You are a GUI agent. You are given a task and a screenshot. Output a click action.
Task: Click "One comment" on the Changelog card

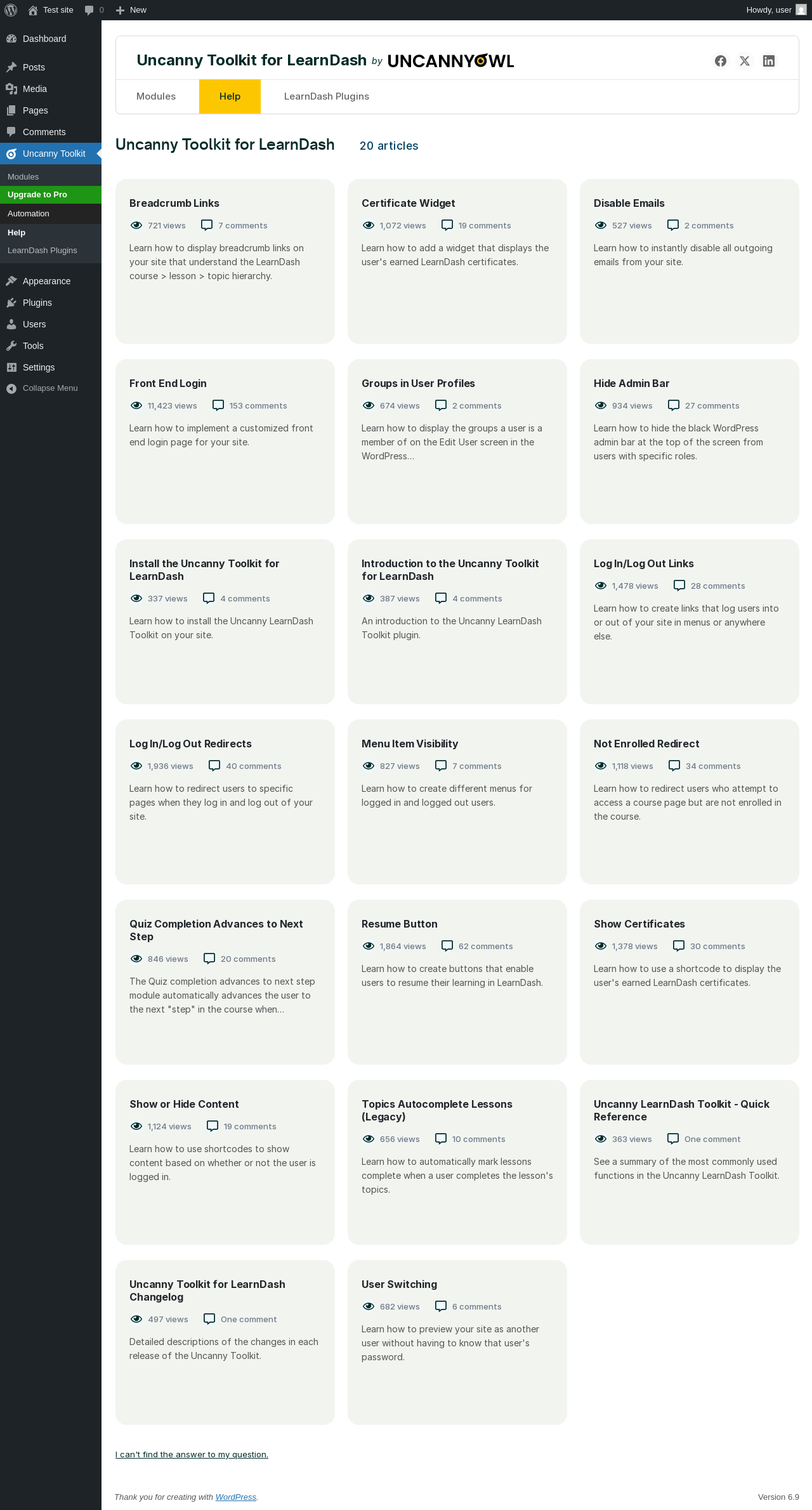coord(249,1319)
